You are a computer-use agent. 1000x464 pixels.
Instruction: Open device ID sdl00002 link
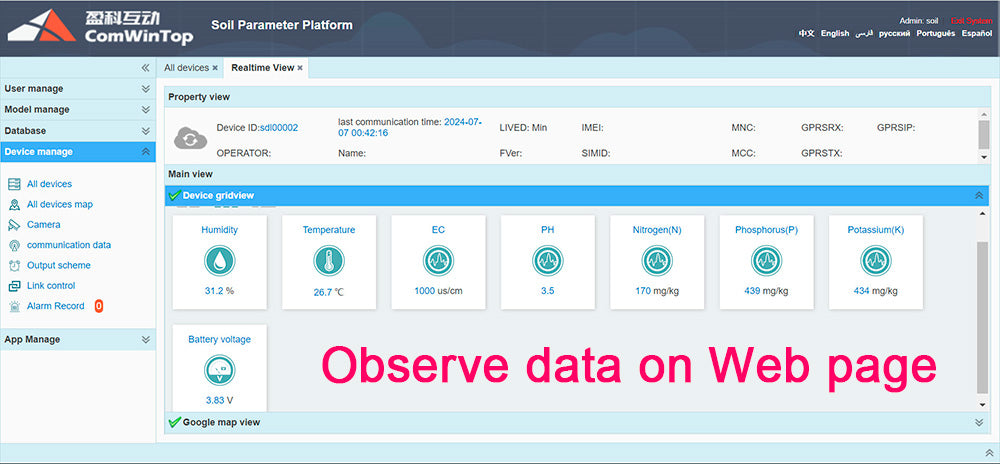coord(279,128)
